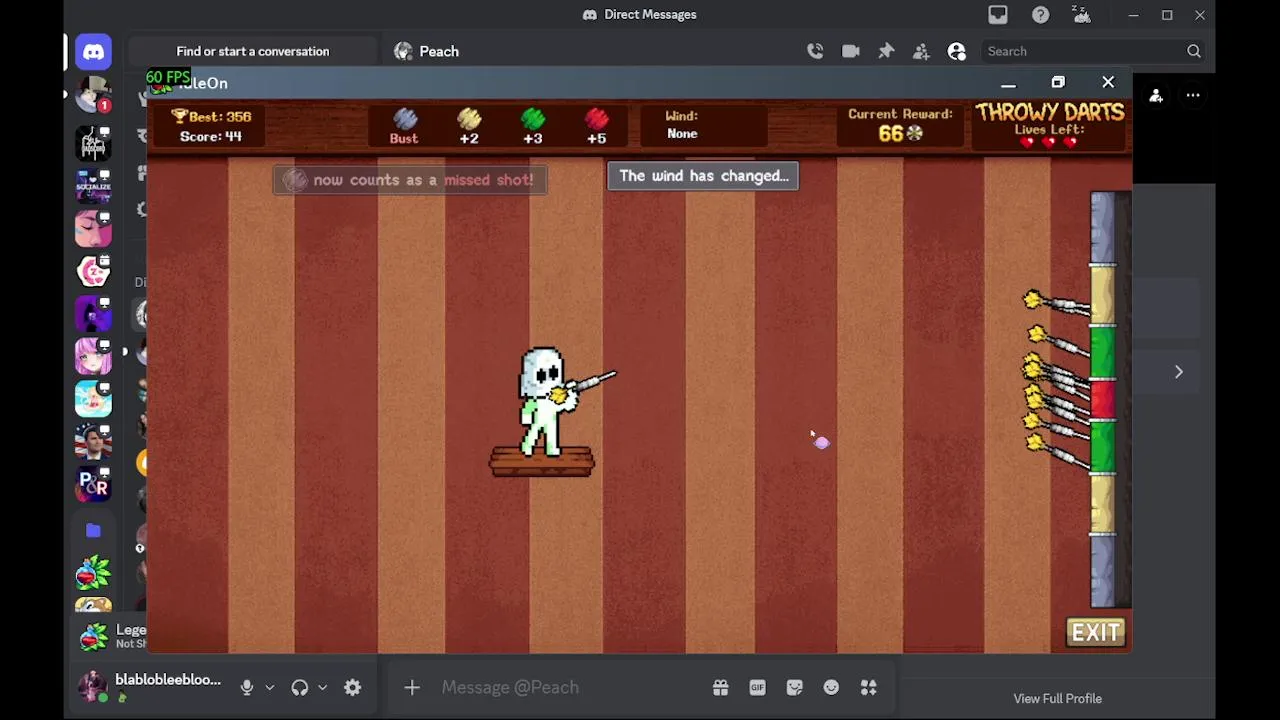
Task: Click the EXIT button in the game
Action: pos(1096,632)
